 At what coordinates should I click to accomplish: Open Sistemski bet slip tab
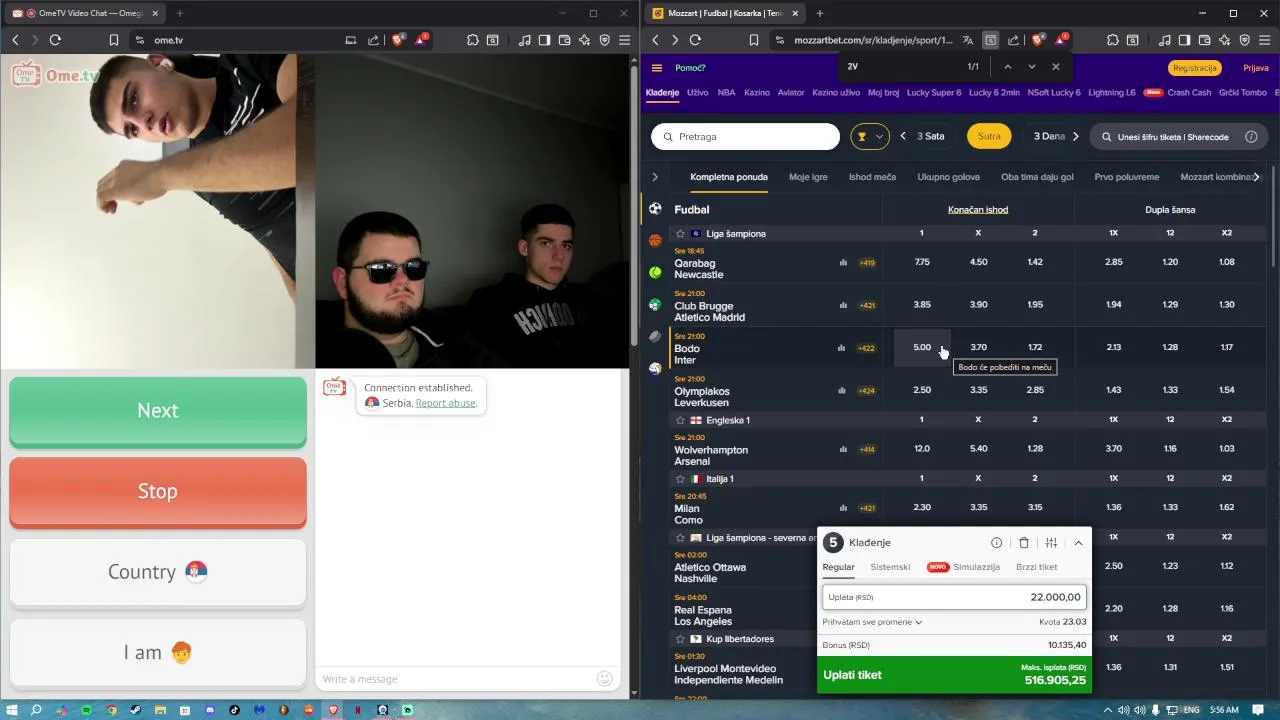[x=890, y=567]
